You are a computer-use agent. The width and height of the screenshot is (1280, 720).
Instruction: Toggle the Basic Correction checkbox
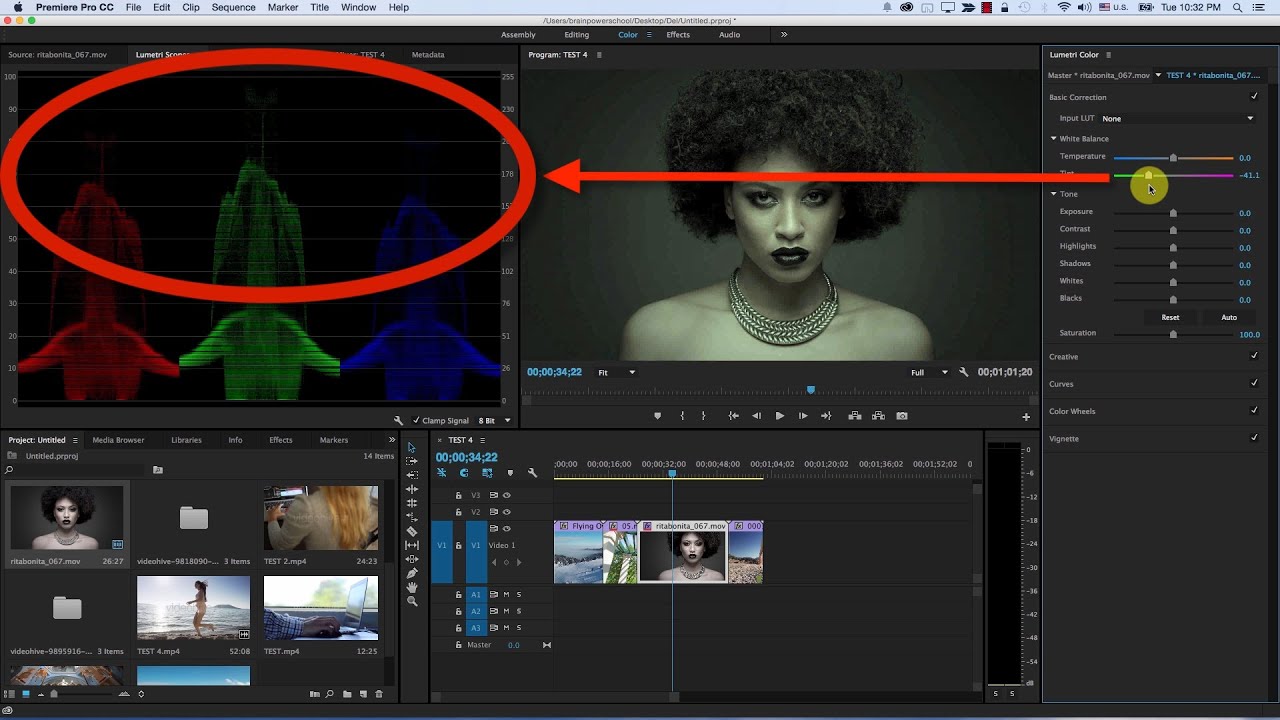click(x=1254, y=97)
